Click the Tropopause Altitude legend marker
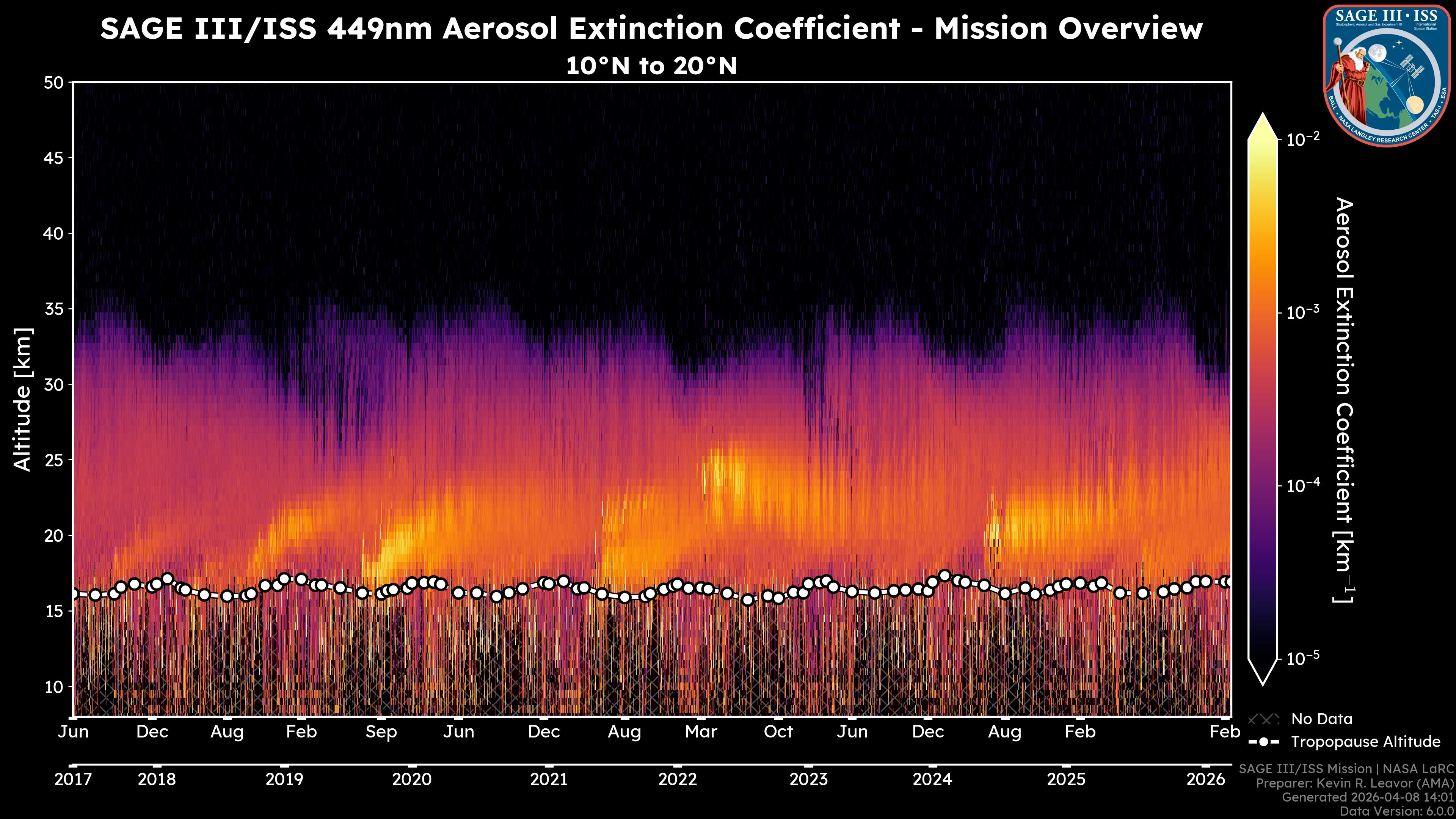This screenshot has width=1456, height=819. coord(1263,742)
